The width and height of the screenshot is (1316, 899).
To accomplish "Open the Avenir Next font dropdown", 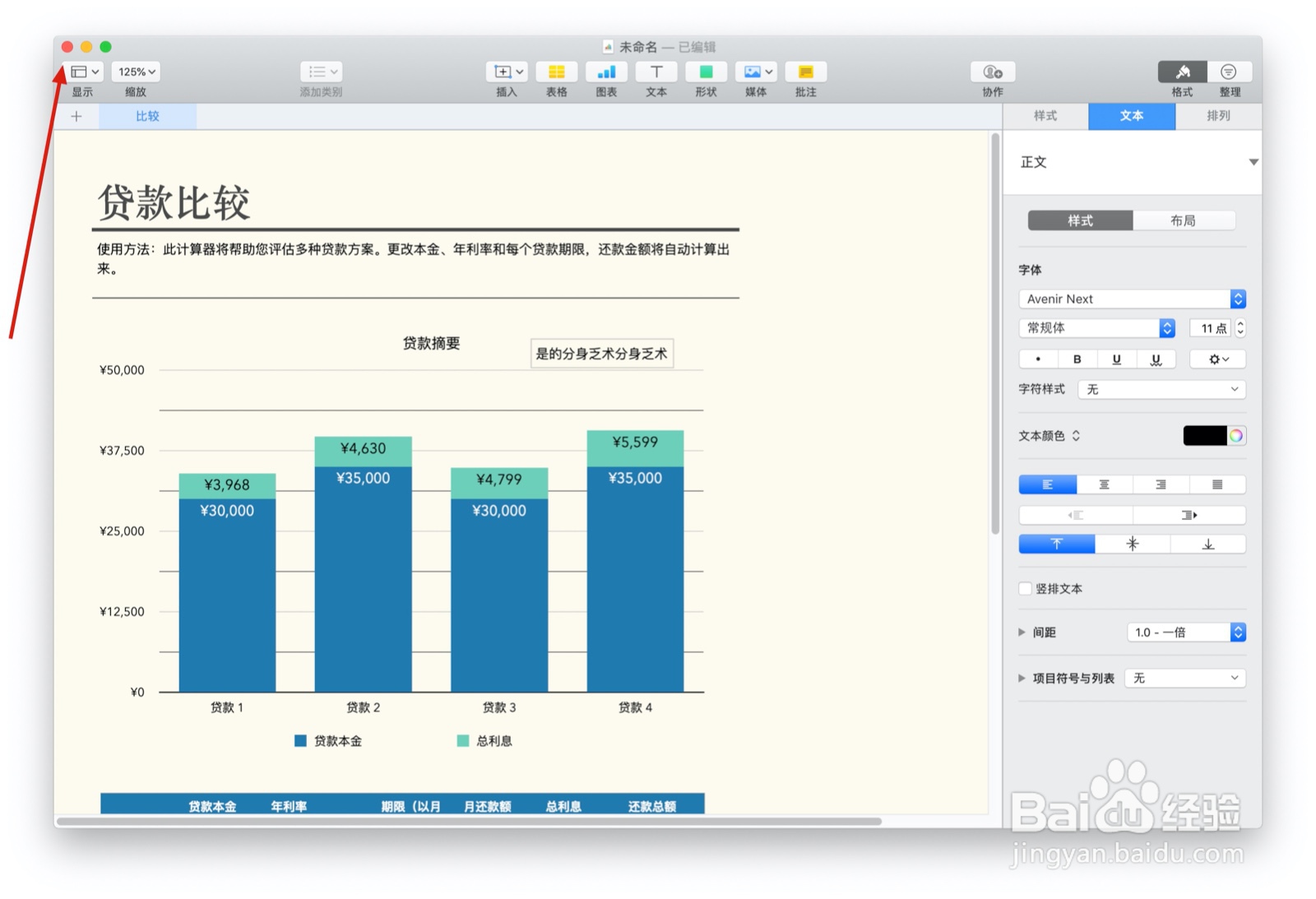I will [x=1131, y=299].
